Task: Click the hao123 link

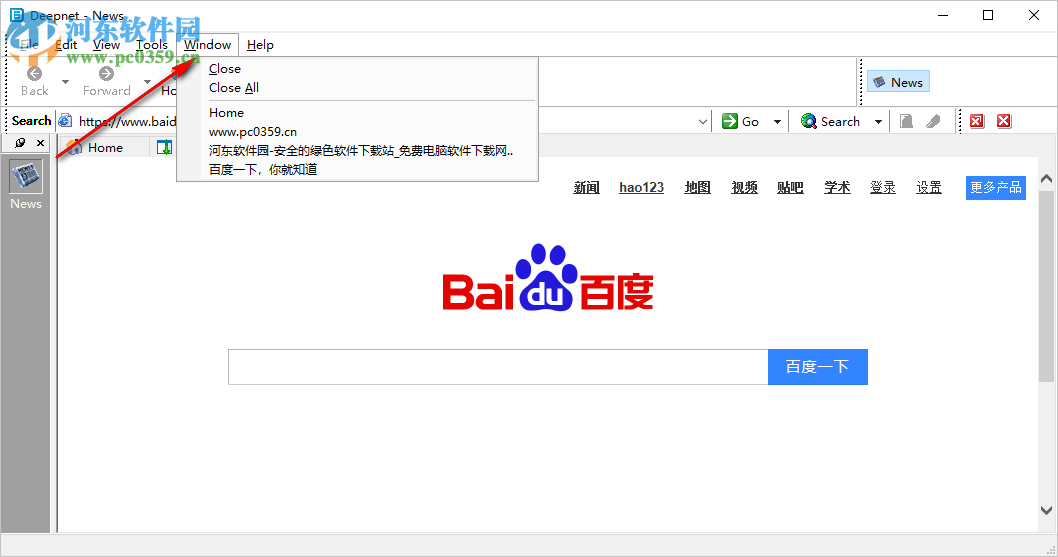Action: [x=642, y=187]
